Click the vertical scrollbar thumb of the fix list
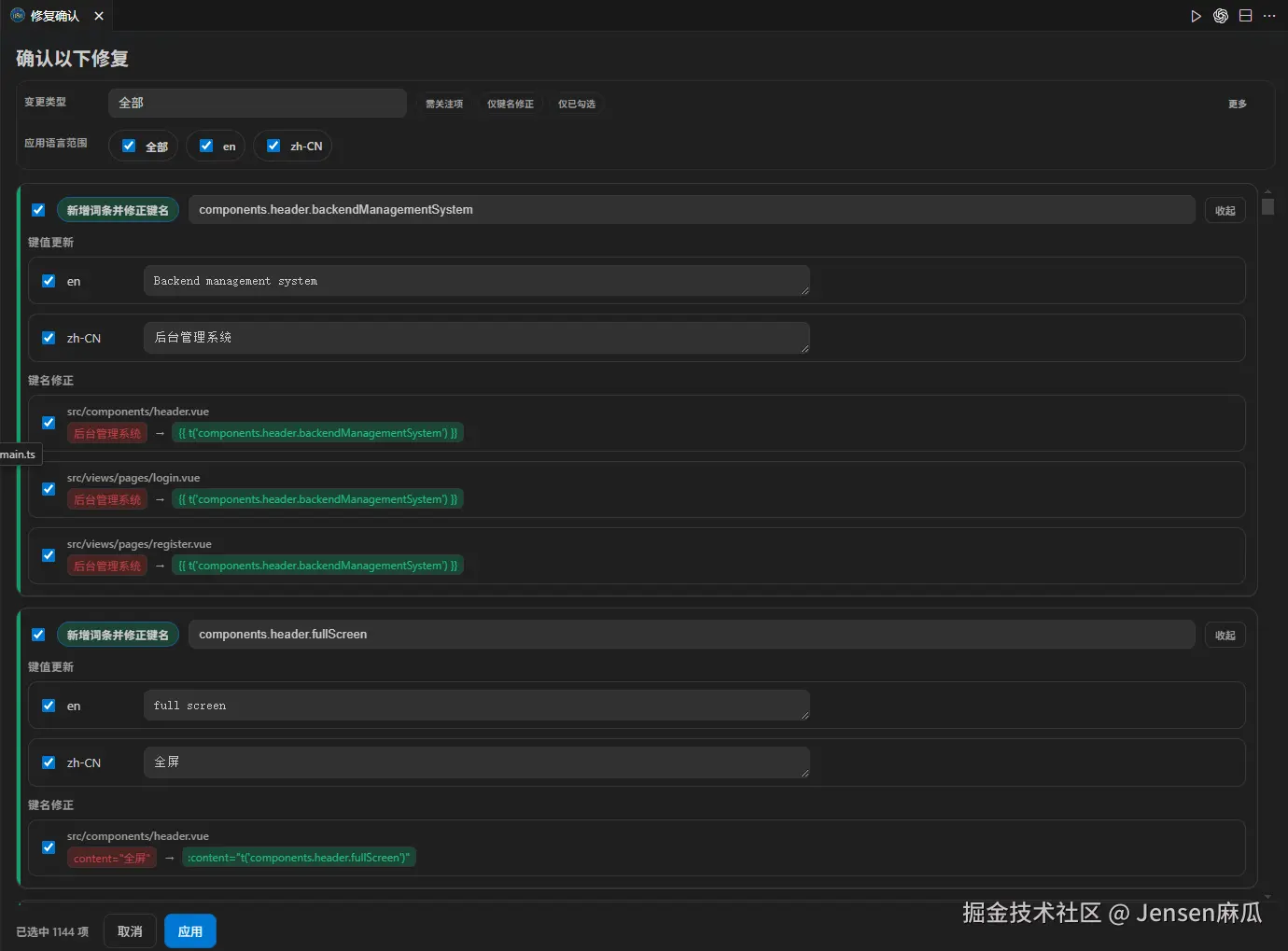The width and height of the screenshot is (1288, 951). 1267,206
